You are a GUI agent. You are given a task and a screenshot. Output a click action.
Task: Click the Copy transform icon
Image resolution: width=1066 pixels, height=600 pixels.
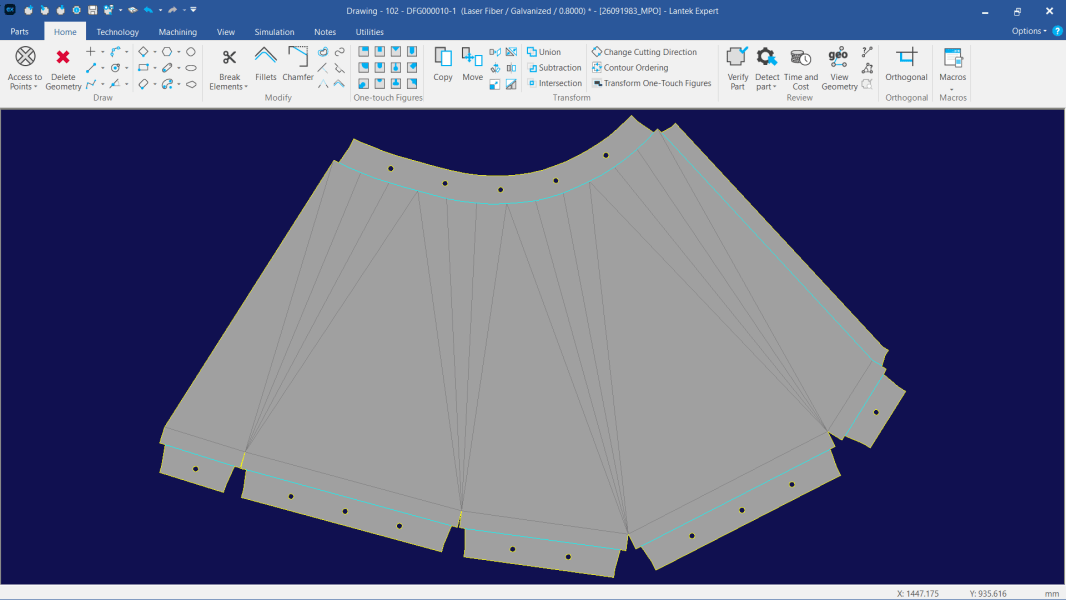pos(443,57)
